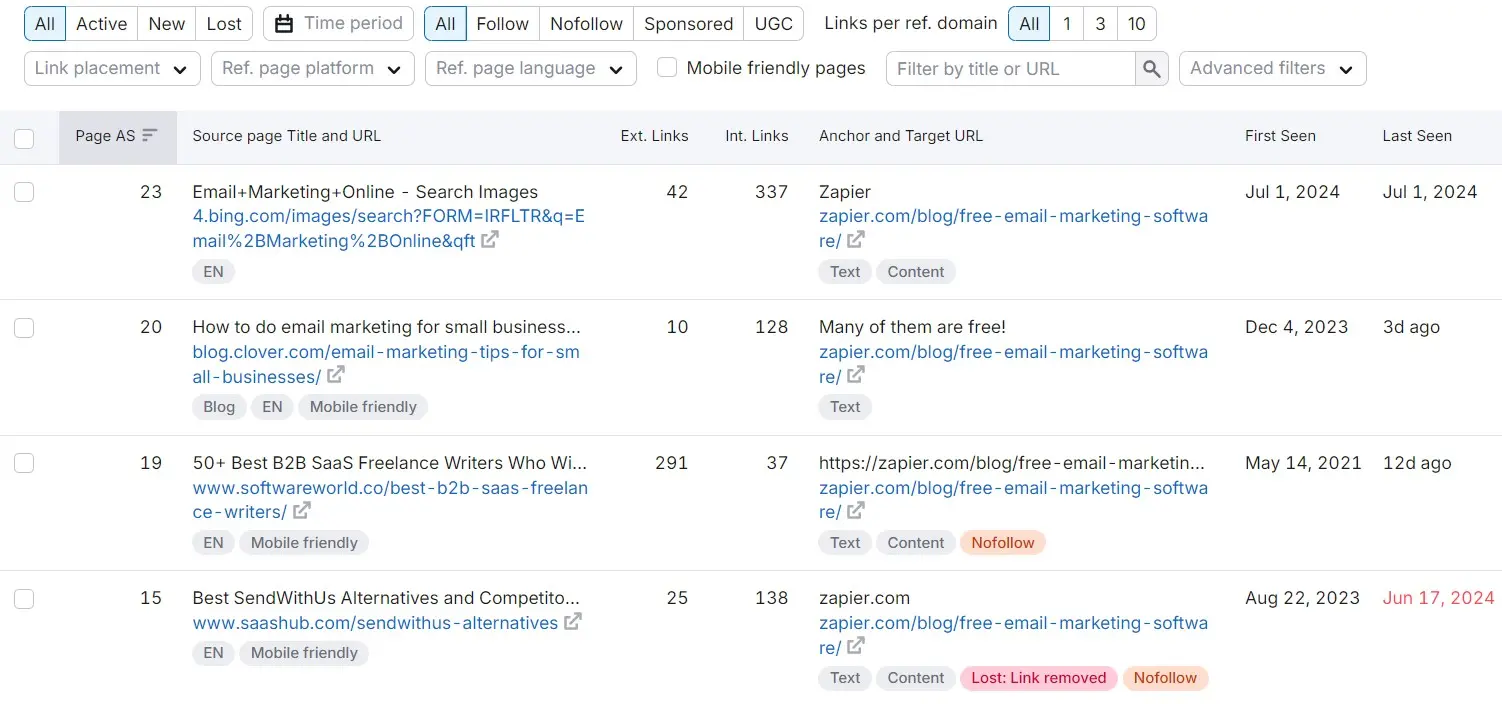Open zapier.com target URL in saashub row
Screen dimensions: 1502x704
[1013, 634]
